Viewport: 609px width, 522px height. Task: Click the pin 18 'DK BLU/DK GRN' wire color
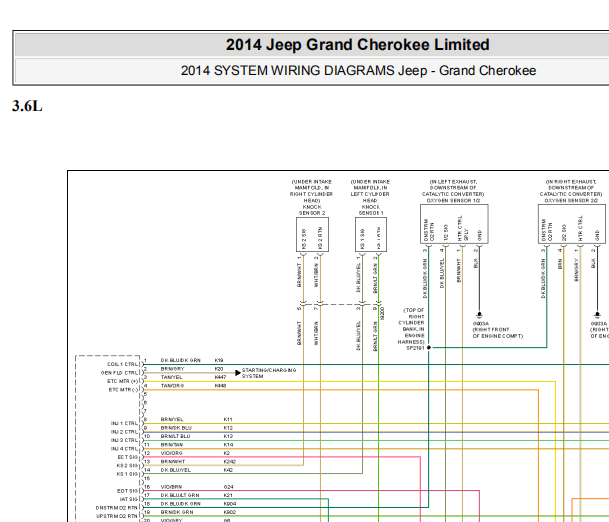(181, 504)
